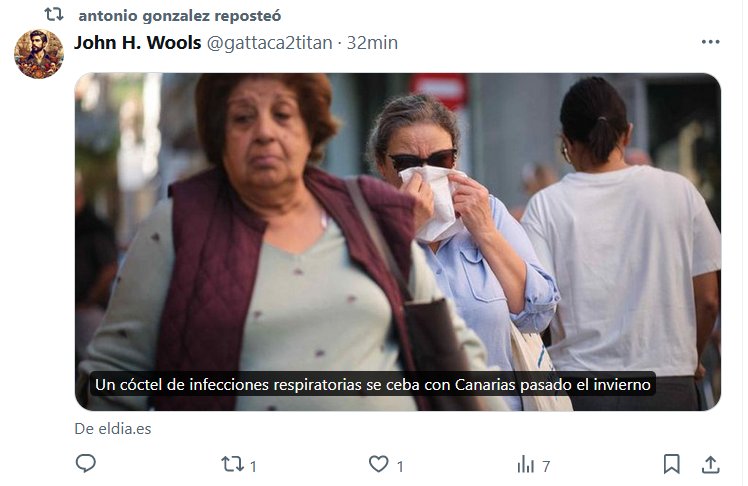The height and width of the screenshot is (486, 748).
Task: Open the @gattaca2titan handle link
Action: coord(270,43)
